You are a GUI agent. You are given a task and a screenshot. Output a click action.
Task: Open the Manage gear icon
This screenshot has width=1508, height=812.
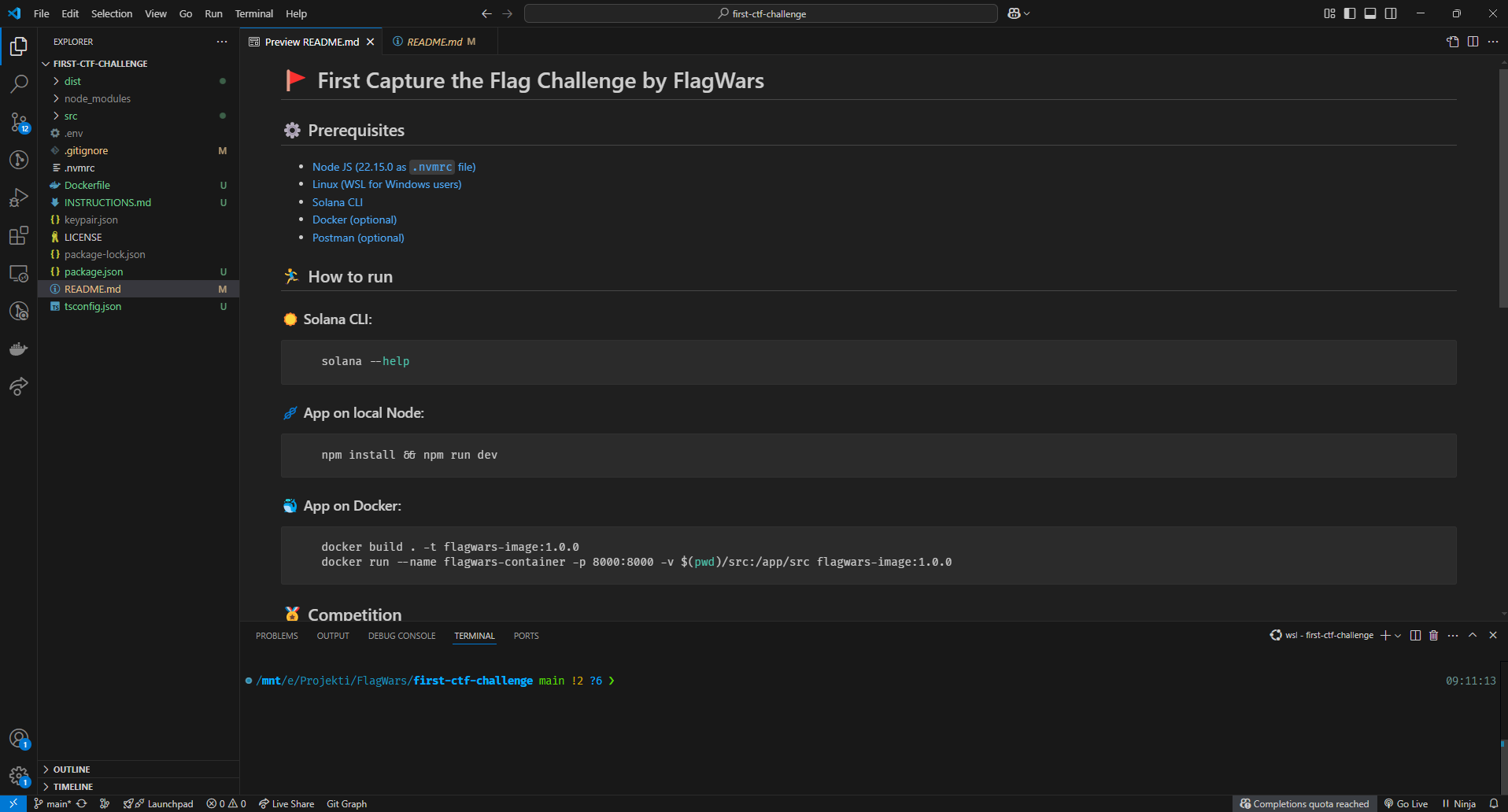point(19,777)
